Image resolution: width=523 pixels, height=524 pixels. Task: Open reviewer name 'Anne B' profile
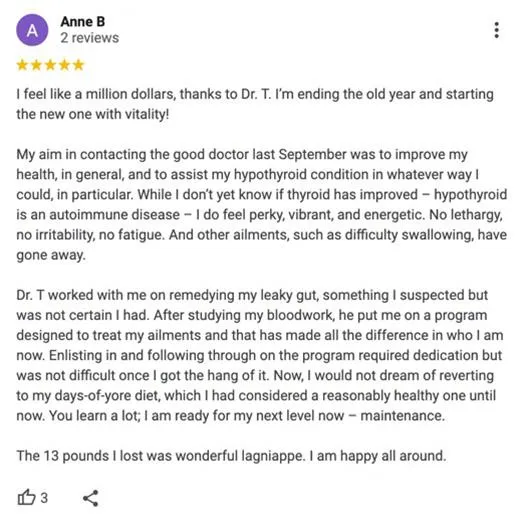tap(83, 22)
